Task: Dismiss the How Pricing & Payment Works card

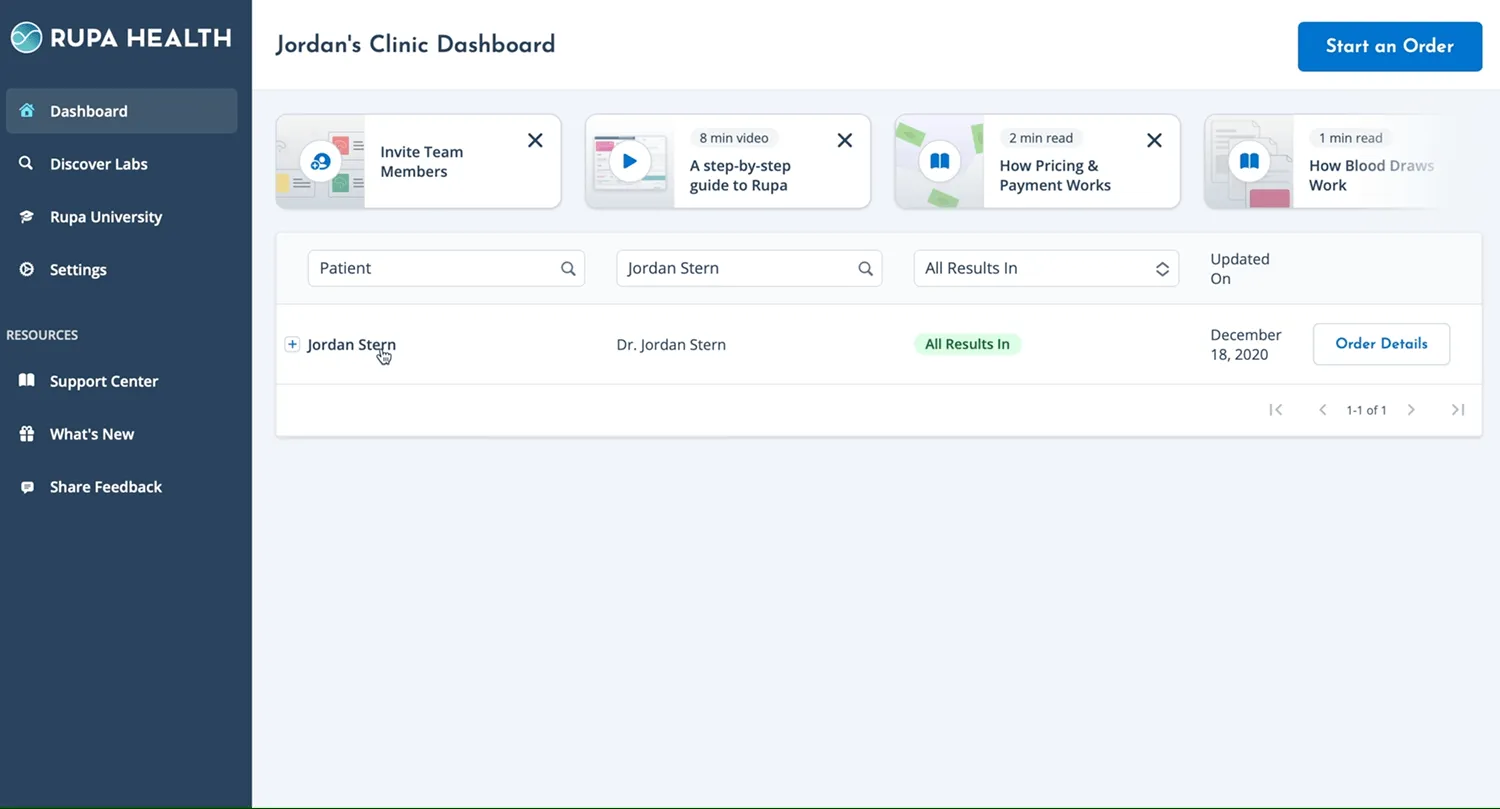Action: click(x=1154, y=140)
